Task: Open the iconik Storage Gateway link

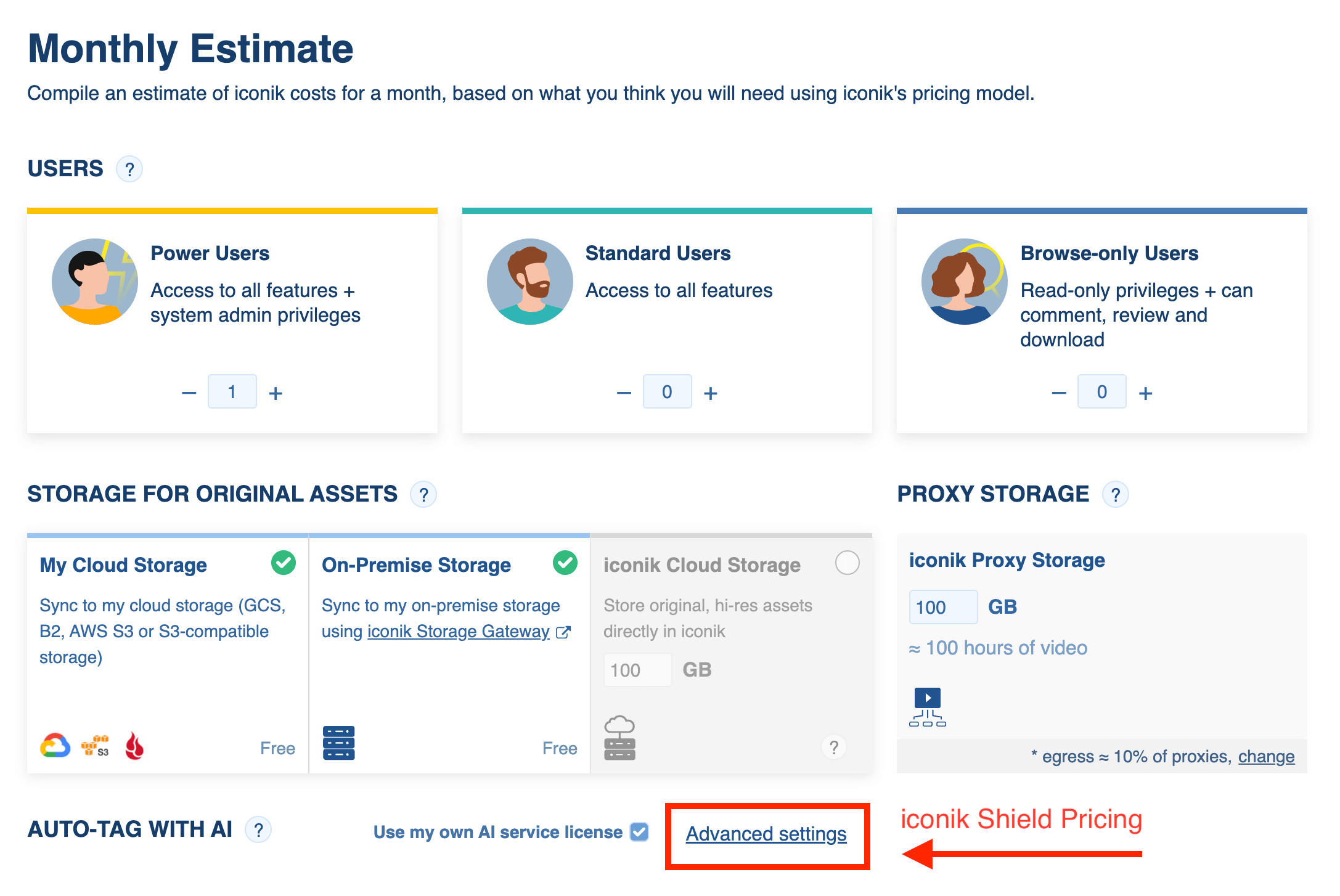Action: (x=458, y=632)
